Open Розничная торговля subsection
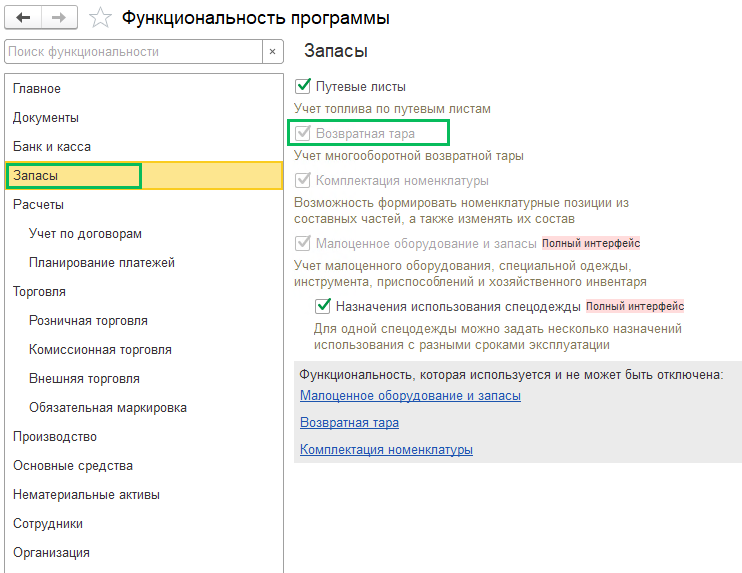 coord(144,320)
